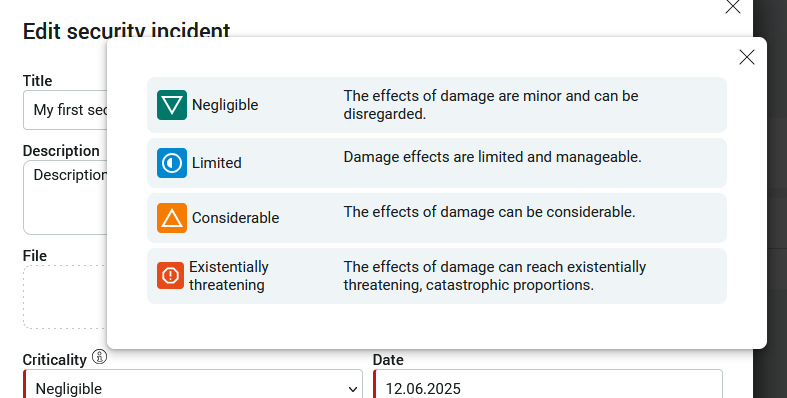Select the Limited label text
This screenshot has width=787, height=398.
tap(217, 163)
